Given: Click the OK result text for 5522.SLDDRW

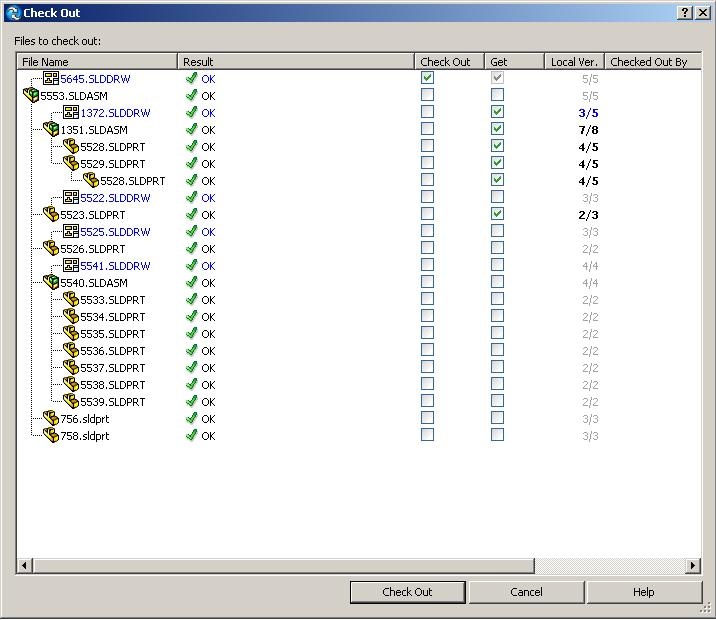Looking at the screenshot, I should [208, 198].
